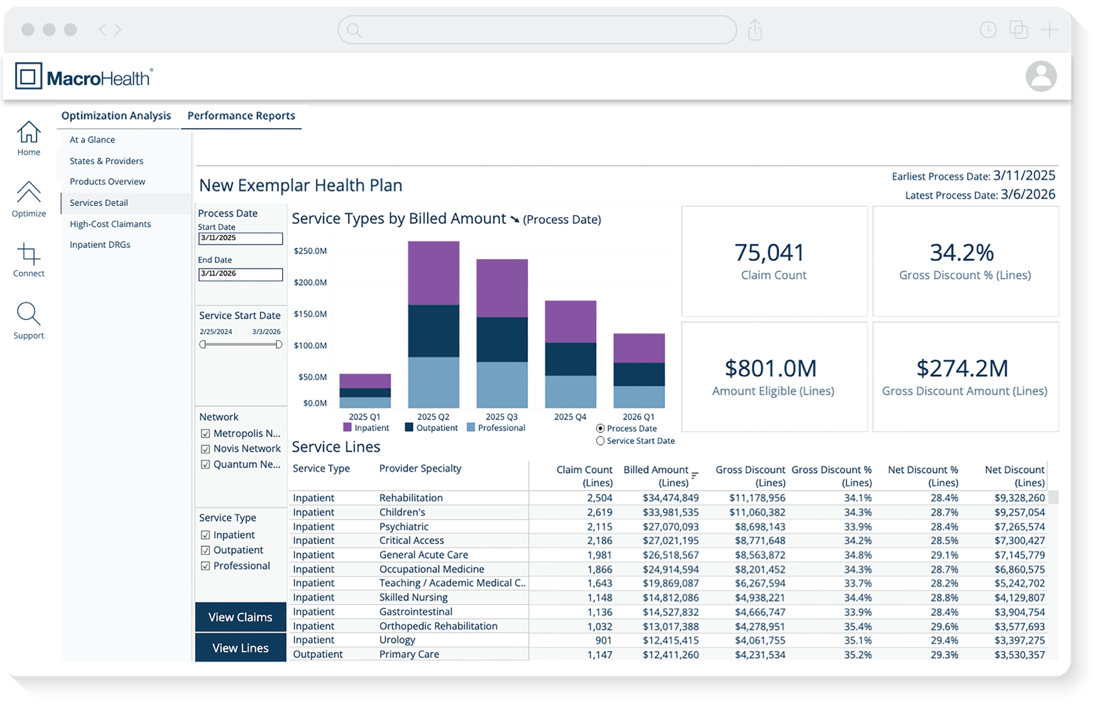Click the $274.2M Gross Discount Amount card
Screen dimensions: 1100x708
pyautogui.click(x=965, y=377)
